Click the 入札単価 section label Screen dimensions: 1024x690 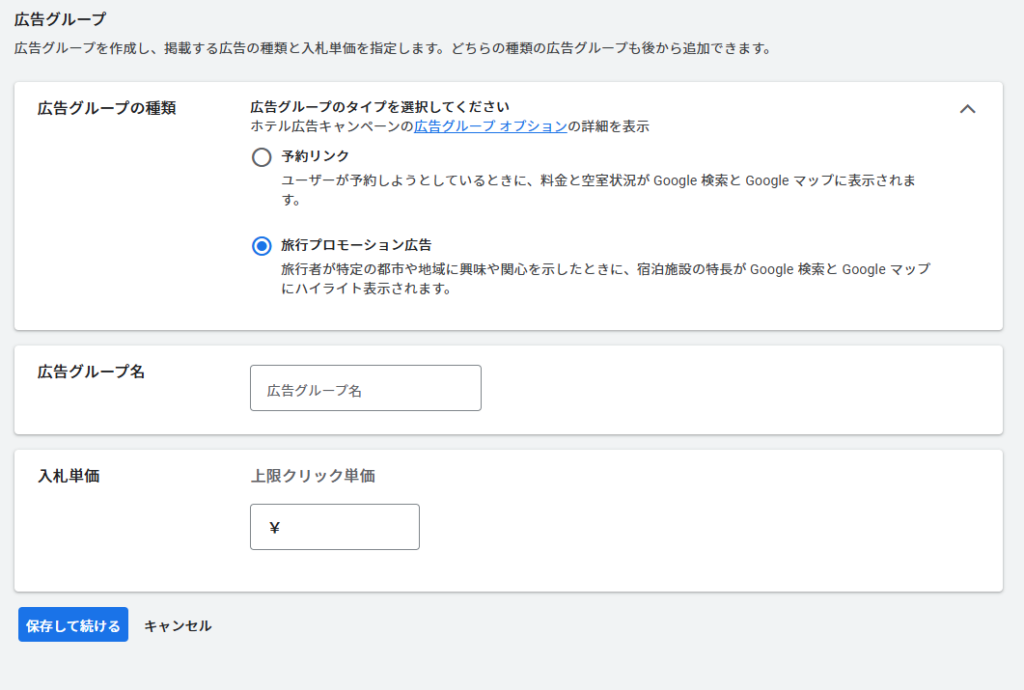[x=69, y=476]
